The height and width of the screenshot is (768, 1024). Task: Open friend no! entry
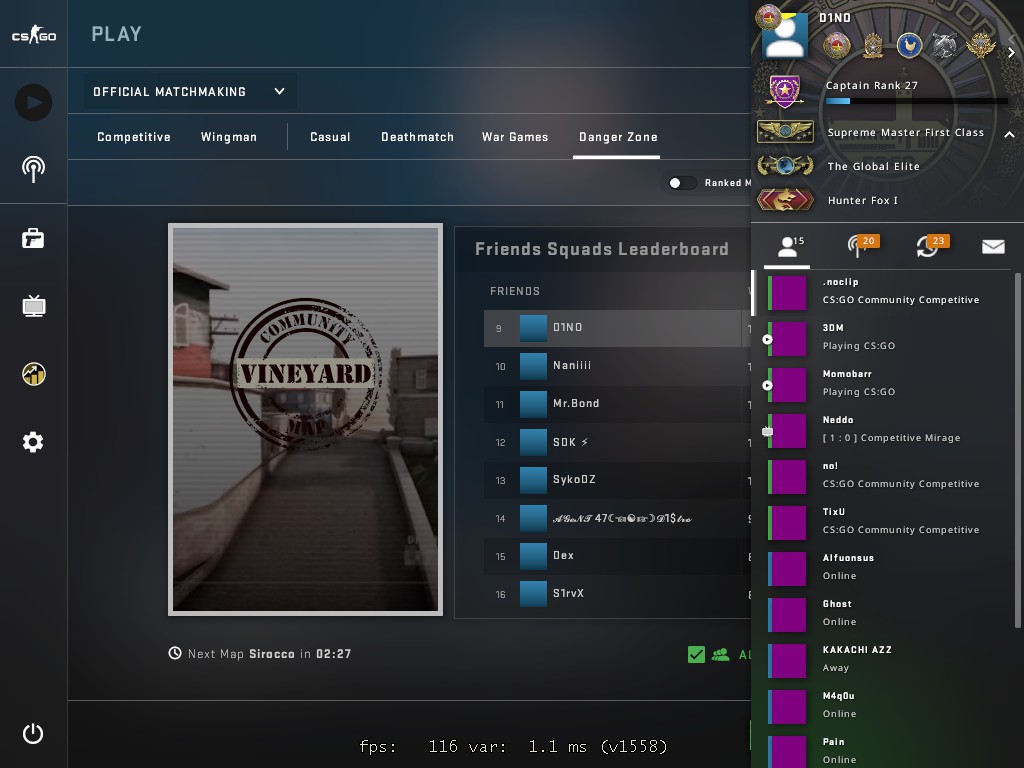pos(883,475)
